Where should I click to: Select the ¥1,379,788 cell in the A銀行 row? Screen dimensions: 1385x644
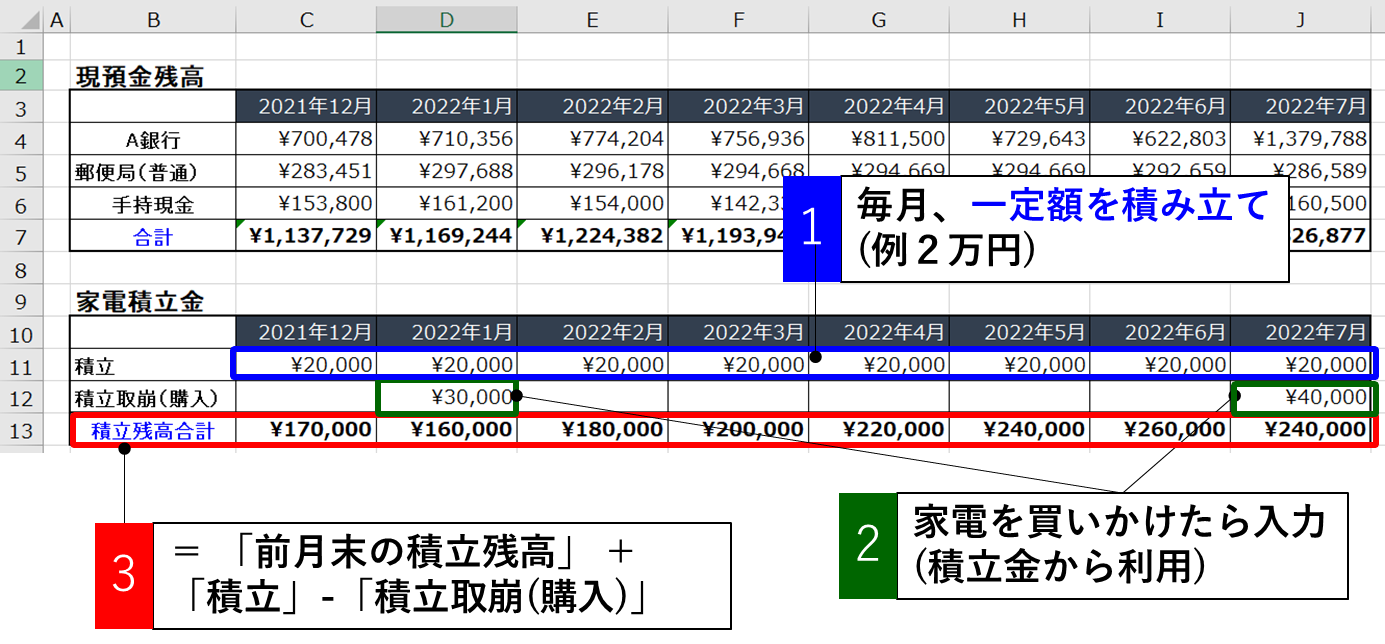(x=1300, y=139)
